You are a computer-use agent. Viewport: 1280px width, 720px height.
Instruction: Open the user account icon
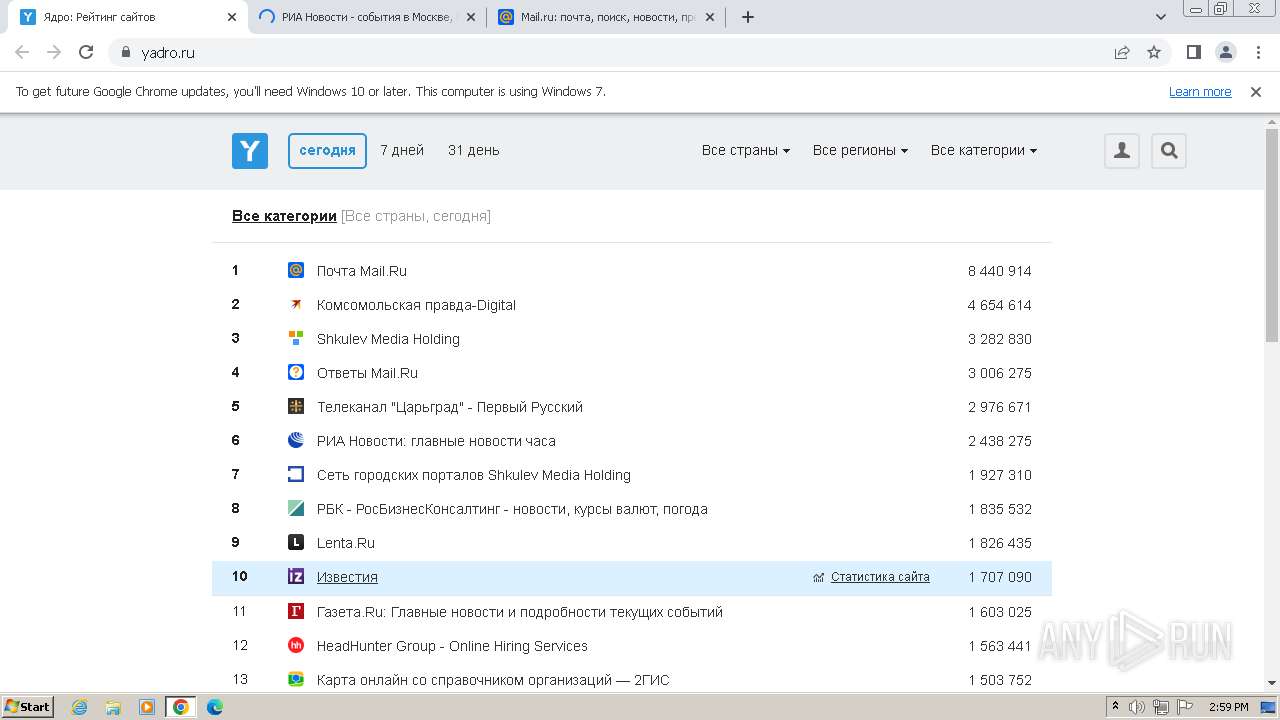(x=1122, y=151)
